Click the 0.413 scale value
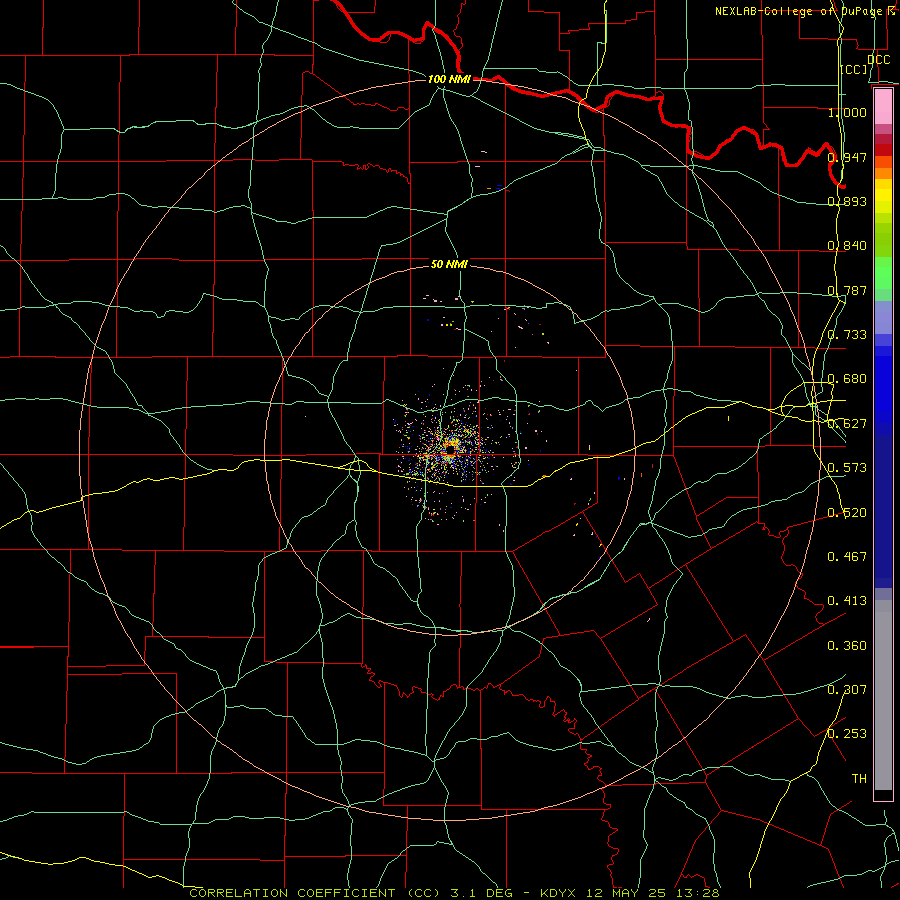 coord(847,601)
